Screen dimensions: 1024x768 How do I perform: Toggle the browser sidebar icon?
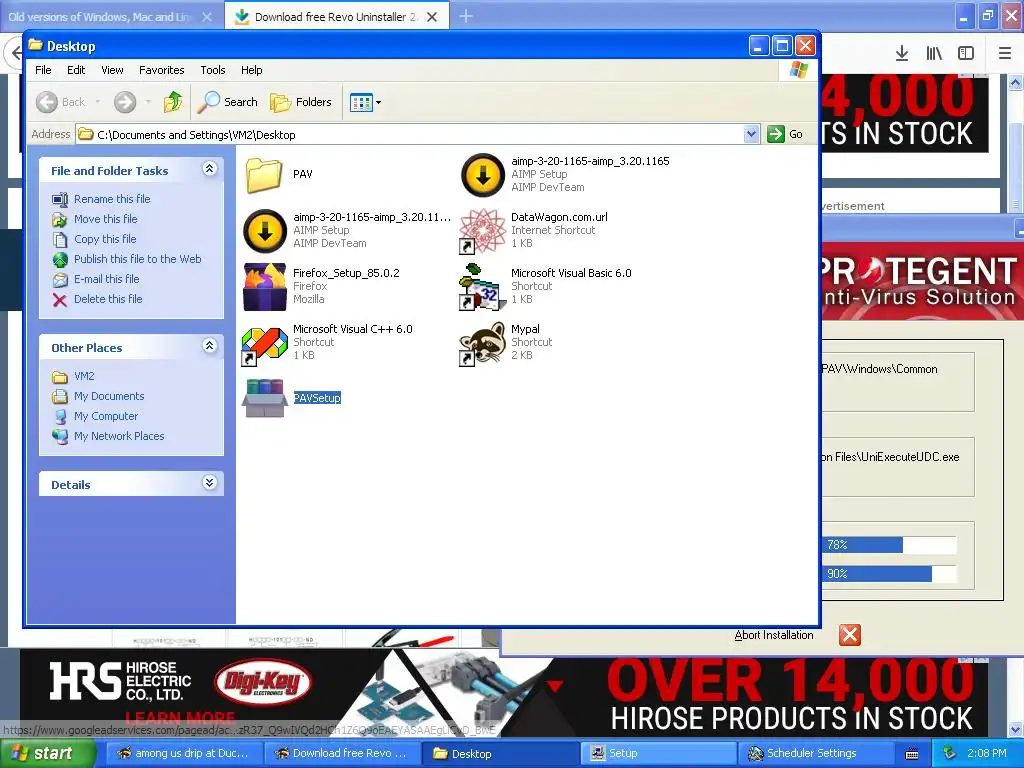tap(966, 54)
